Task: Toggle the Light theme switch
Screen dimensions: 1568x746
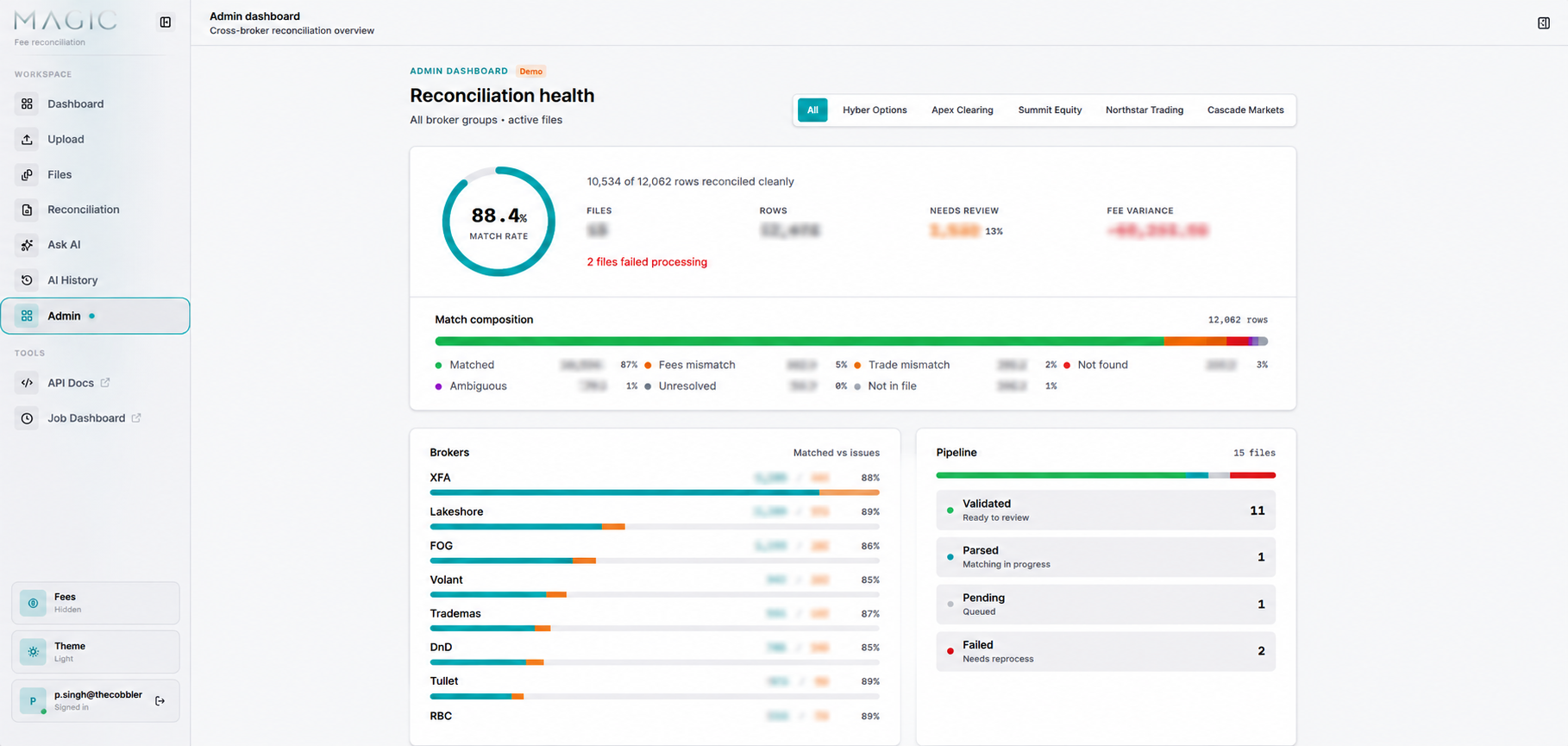Action: click(x=96, y=652)
